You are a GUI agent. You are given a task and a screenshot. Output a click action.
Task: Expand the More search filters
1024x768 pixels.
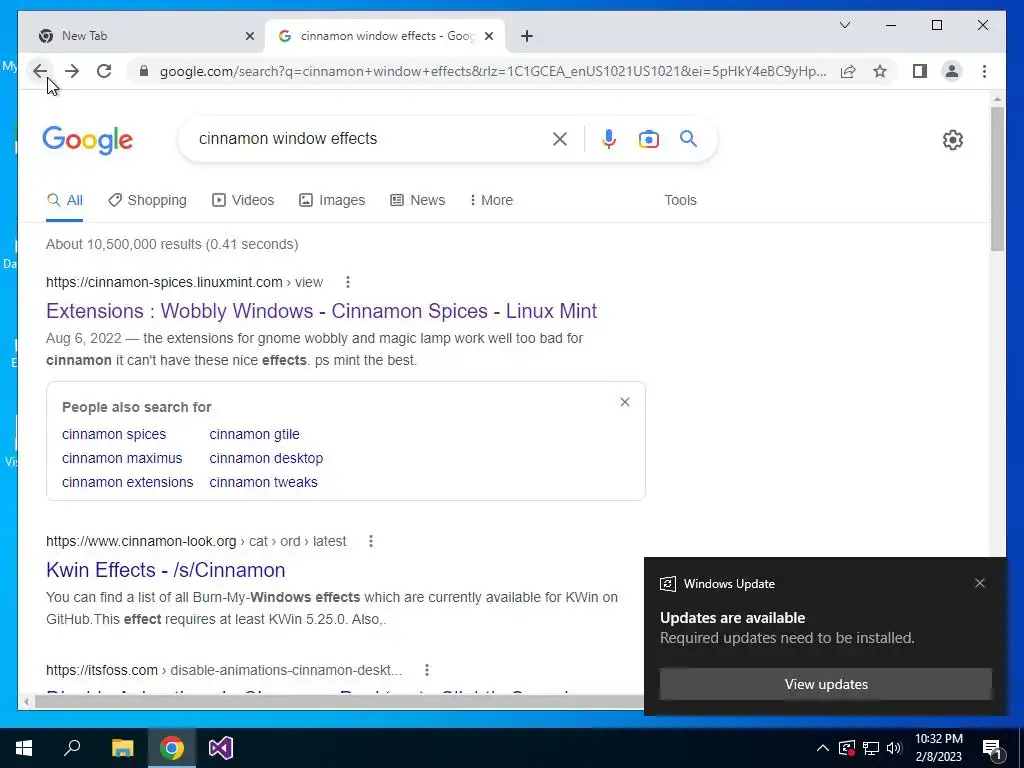click(491, 200)
